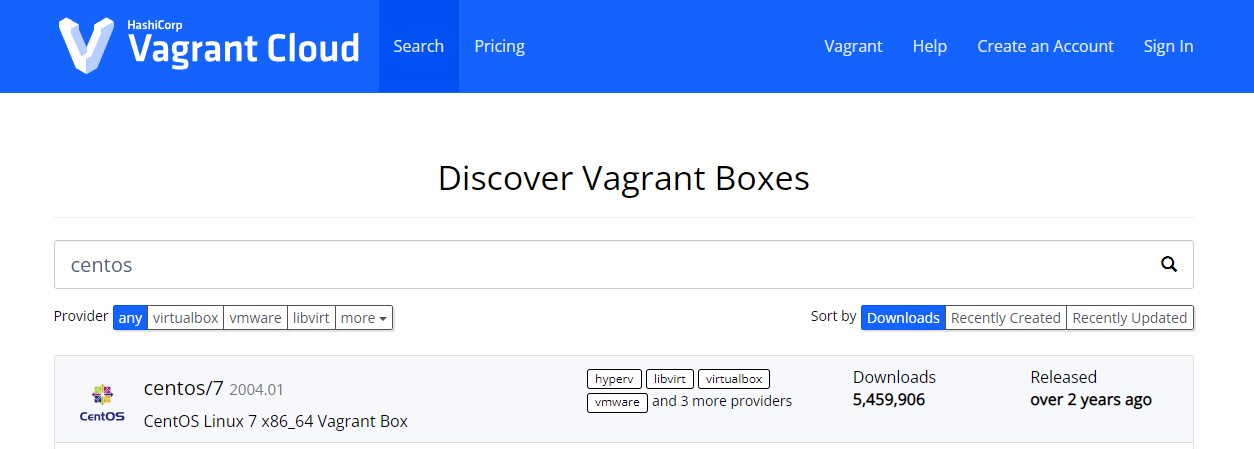Filter by virtualbox provider
This screenshot has width=1254, height=449.
pos(185,318)
